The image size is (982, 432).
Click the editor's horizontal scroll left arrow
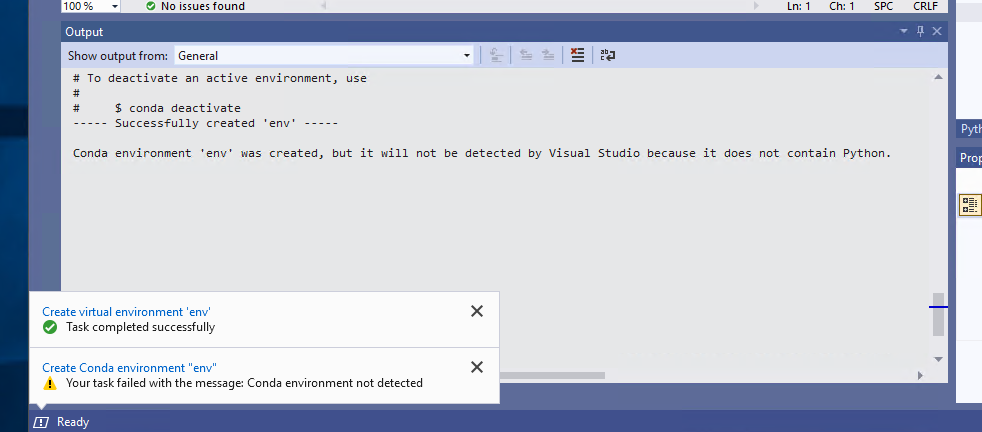pos(324,6)
